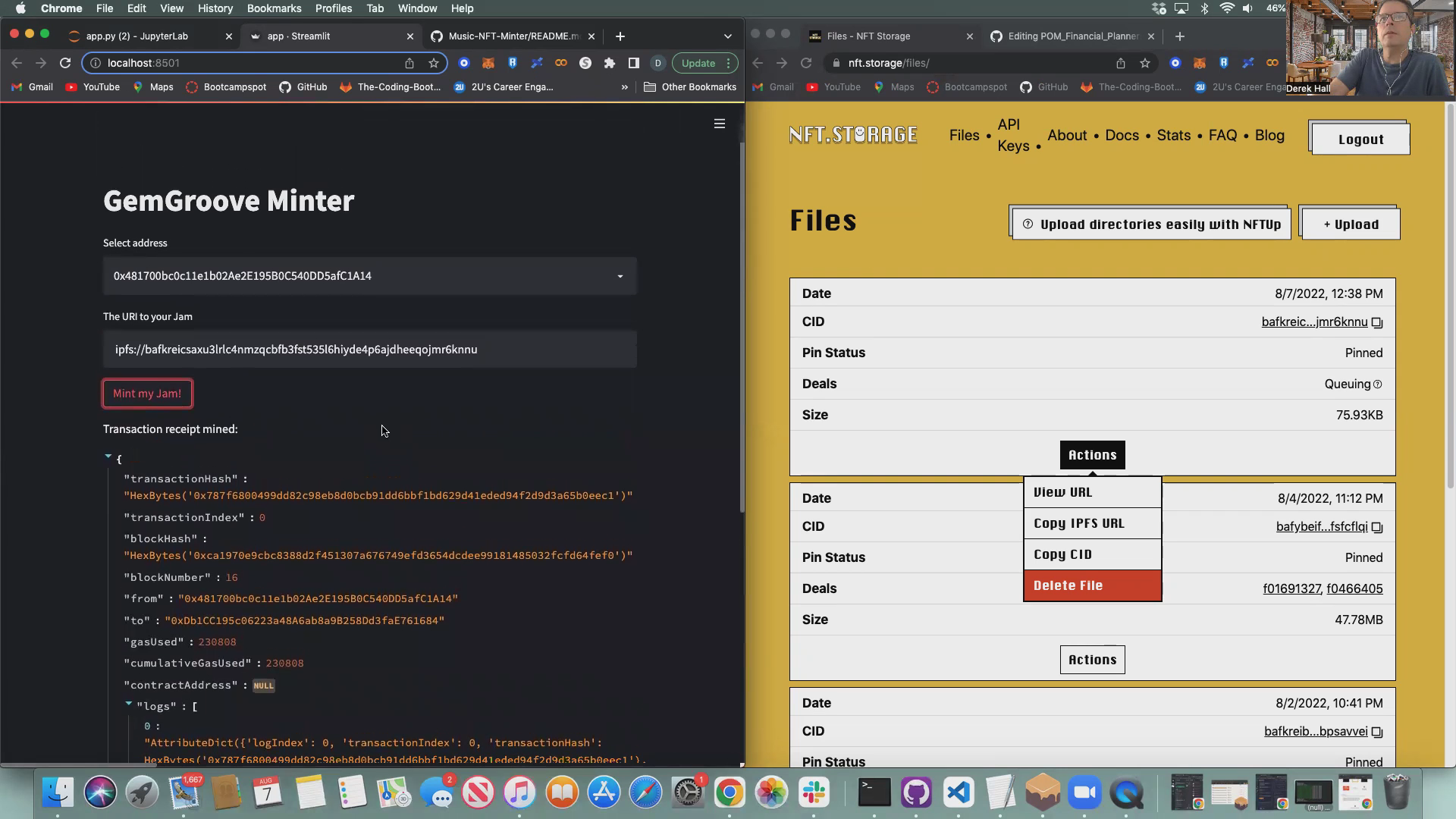
Task: Open GitHub Desktop from the Dock
Action: tap(916, 792)
